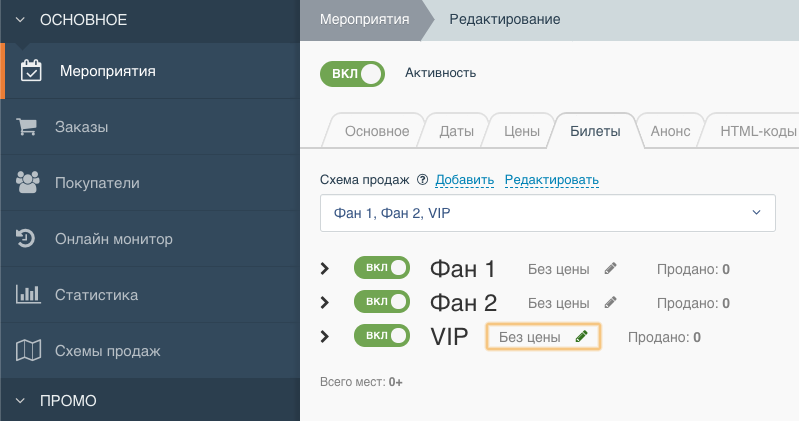Click the Схемы продаж map icon
The height and width of the screenshot is (421, 799).
coord(29,351)
